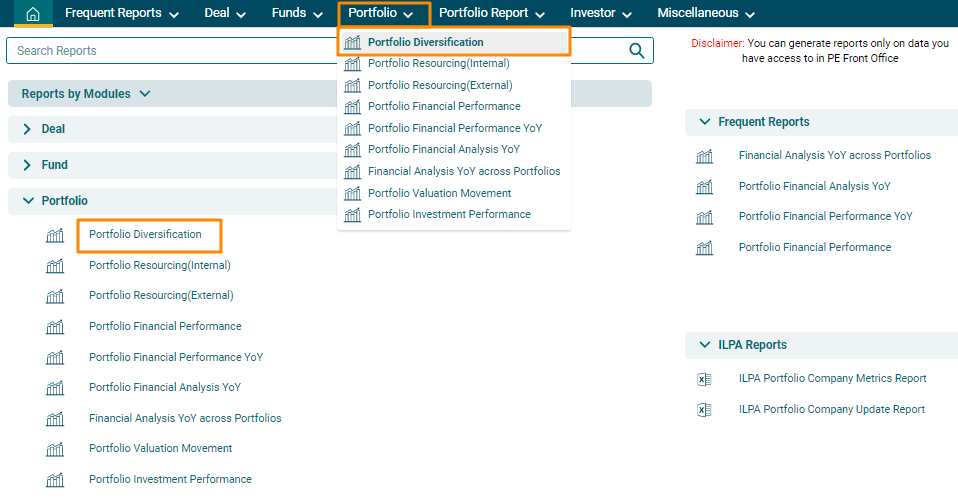
Task: Click the Home icon in navigation bar
Action: [x=33, y=14]
